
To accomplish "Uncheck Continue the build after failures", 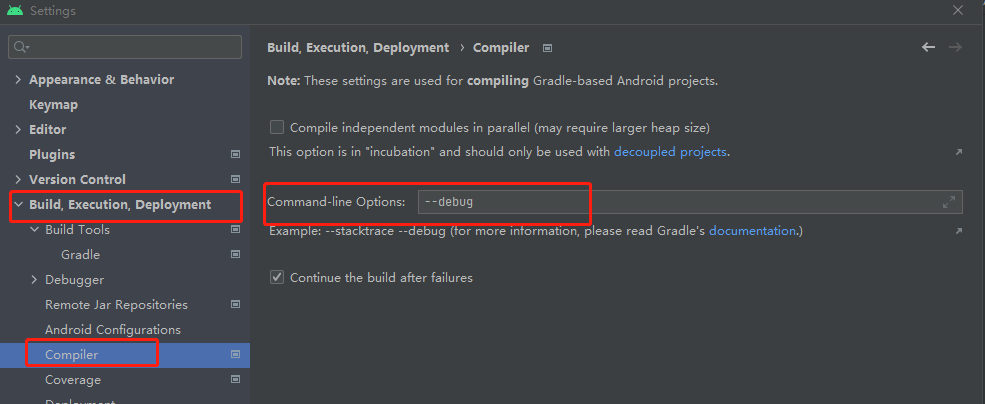I will tap(277, 278).
